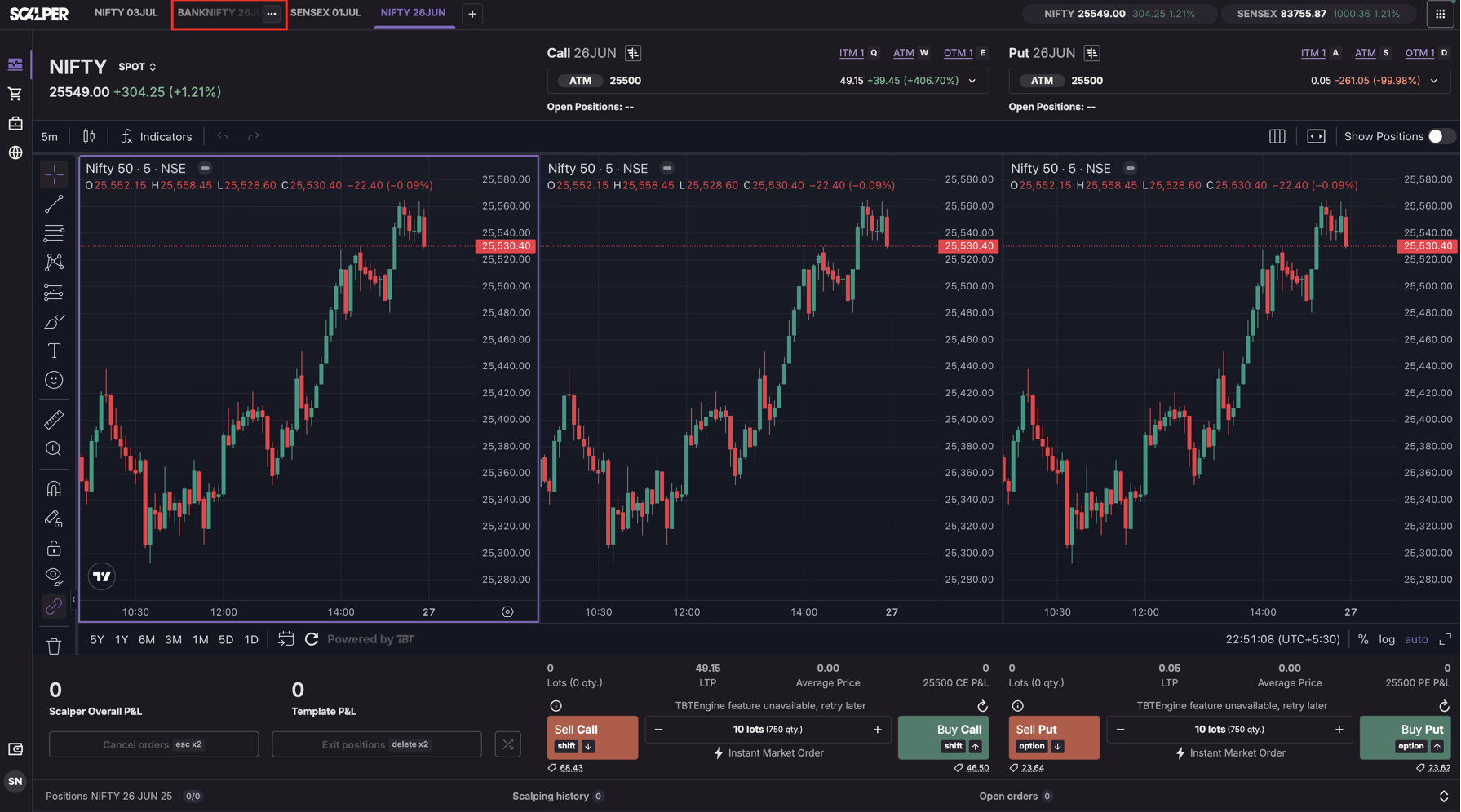Toggle the Show Positions switch
1461x812 pixels.
pos(1440,137)
